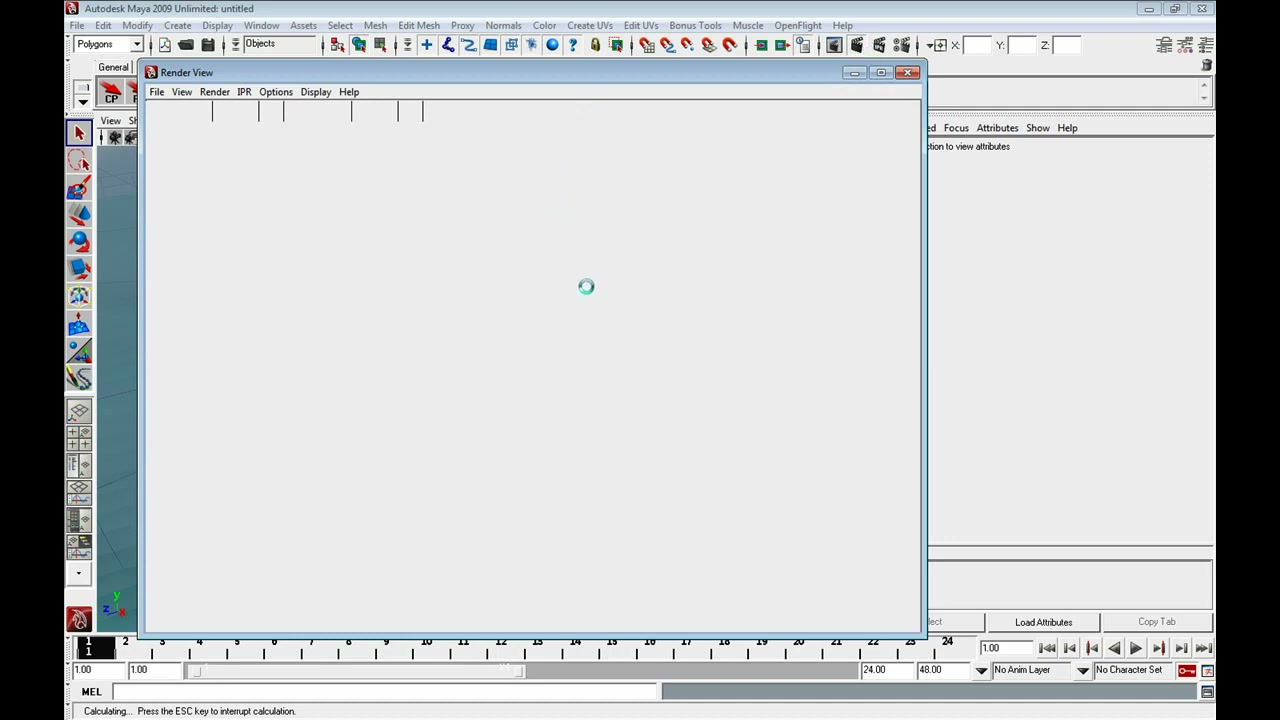Click the time range slider bar
Image resolution: width=1280 pixels, height=720 pixels.
pyautogui.click(x=358, y=670)
